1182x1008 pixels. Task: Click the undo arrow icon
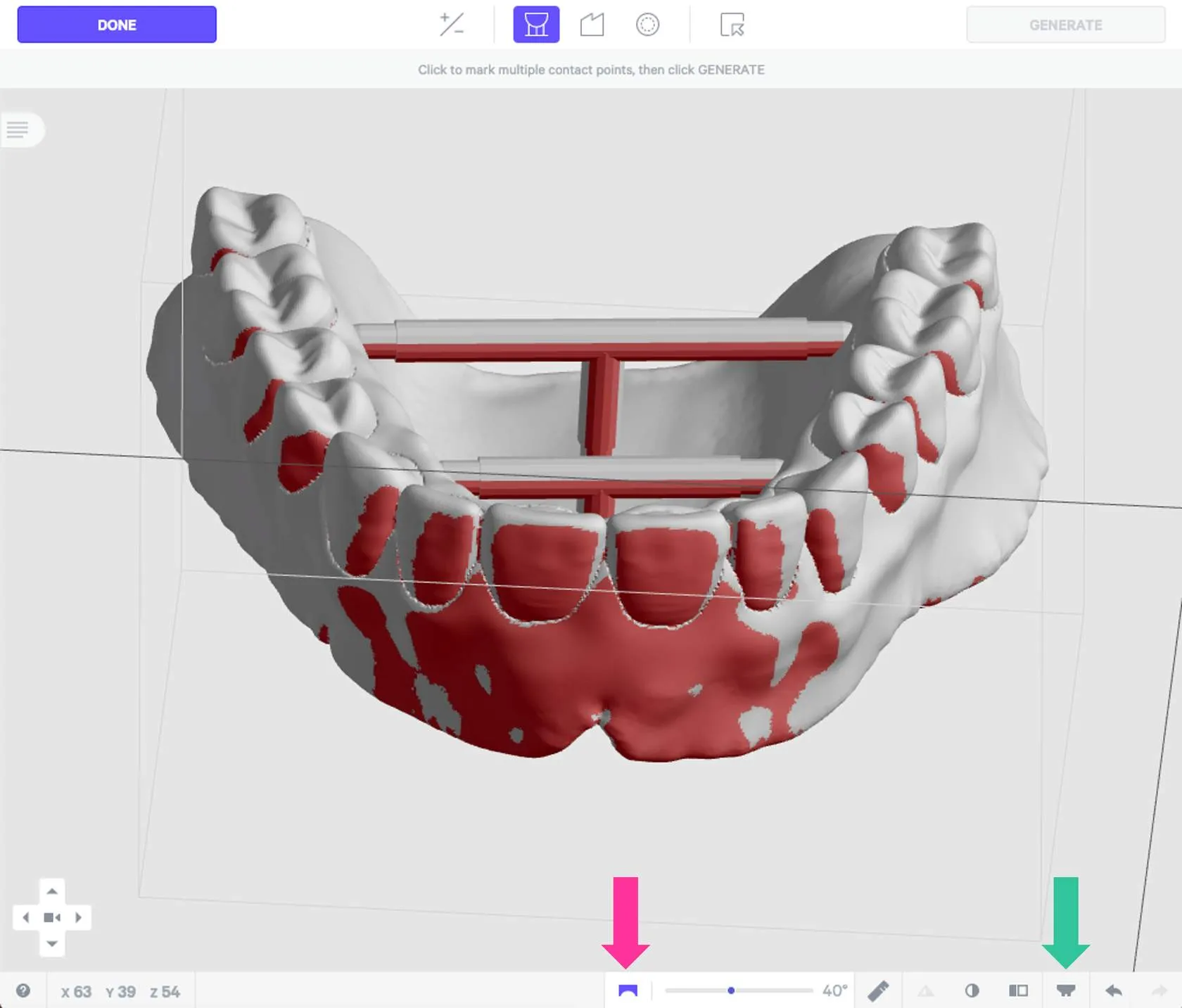pyautogui.click(x=1113, y=990)
